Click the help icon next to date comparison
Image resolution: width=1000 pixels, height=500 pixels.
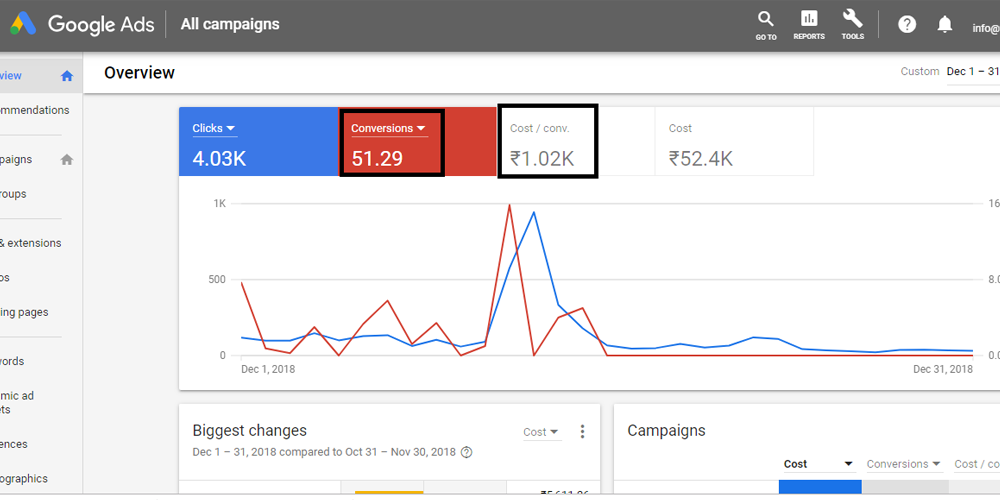click(466, 452)
